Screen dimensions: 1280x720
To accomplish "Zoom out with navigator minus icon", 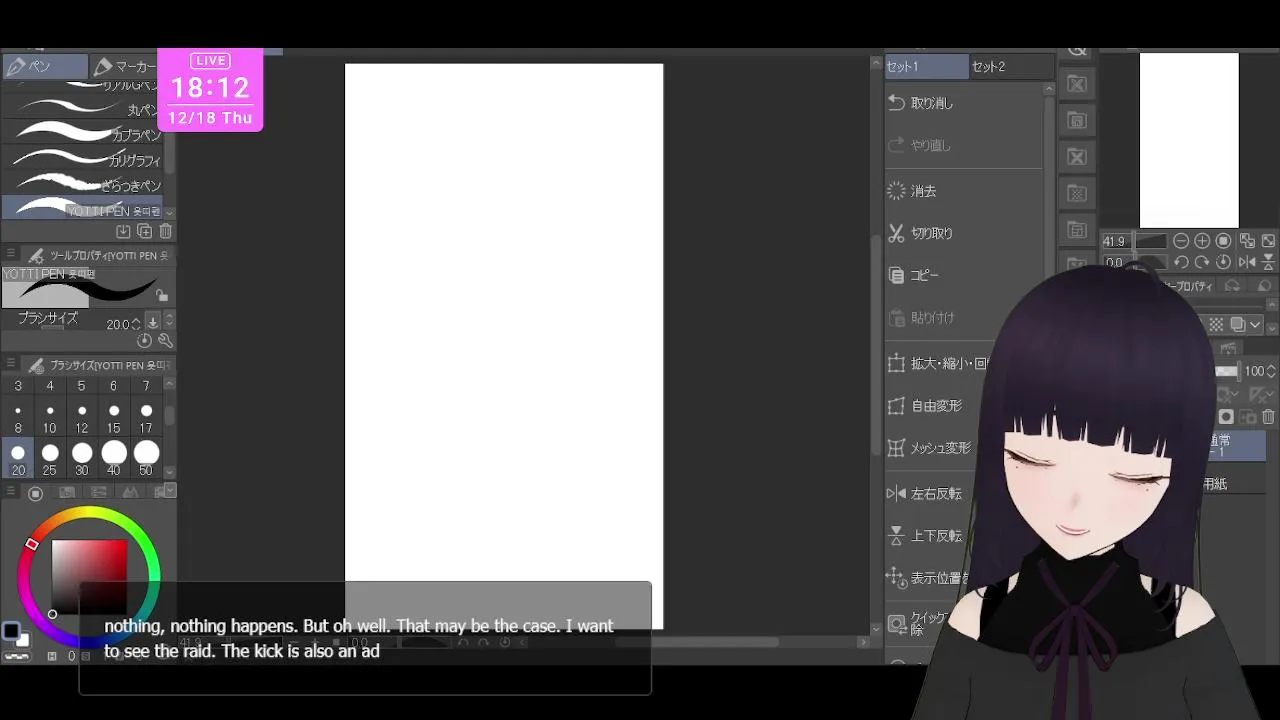I will pos(1181,241).
